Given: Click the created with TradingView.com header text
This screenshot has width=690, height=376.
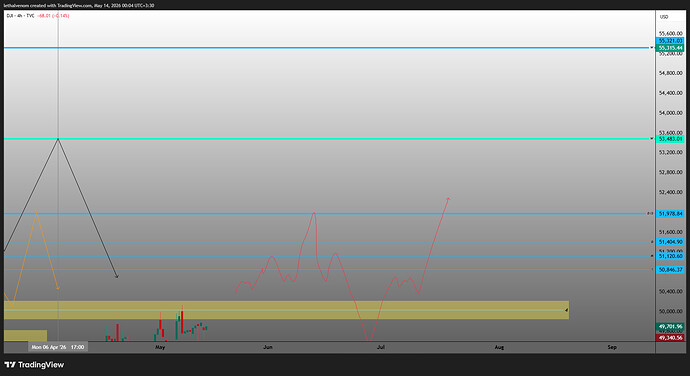Looking at the screenshot, I should pyautogui.click(x=79, y=5).
